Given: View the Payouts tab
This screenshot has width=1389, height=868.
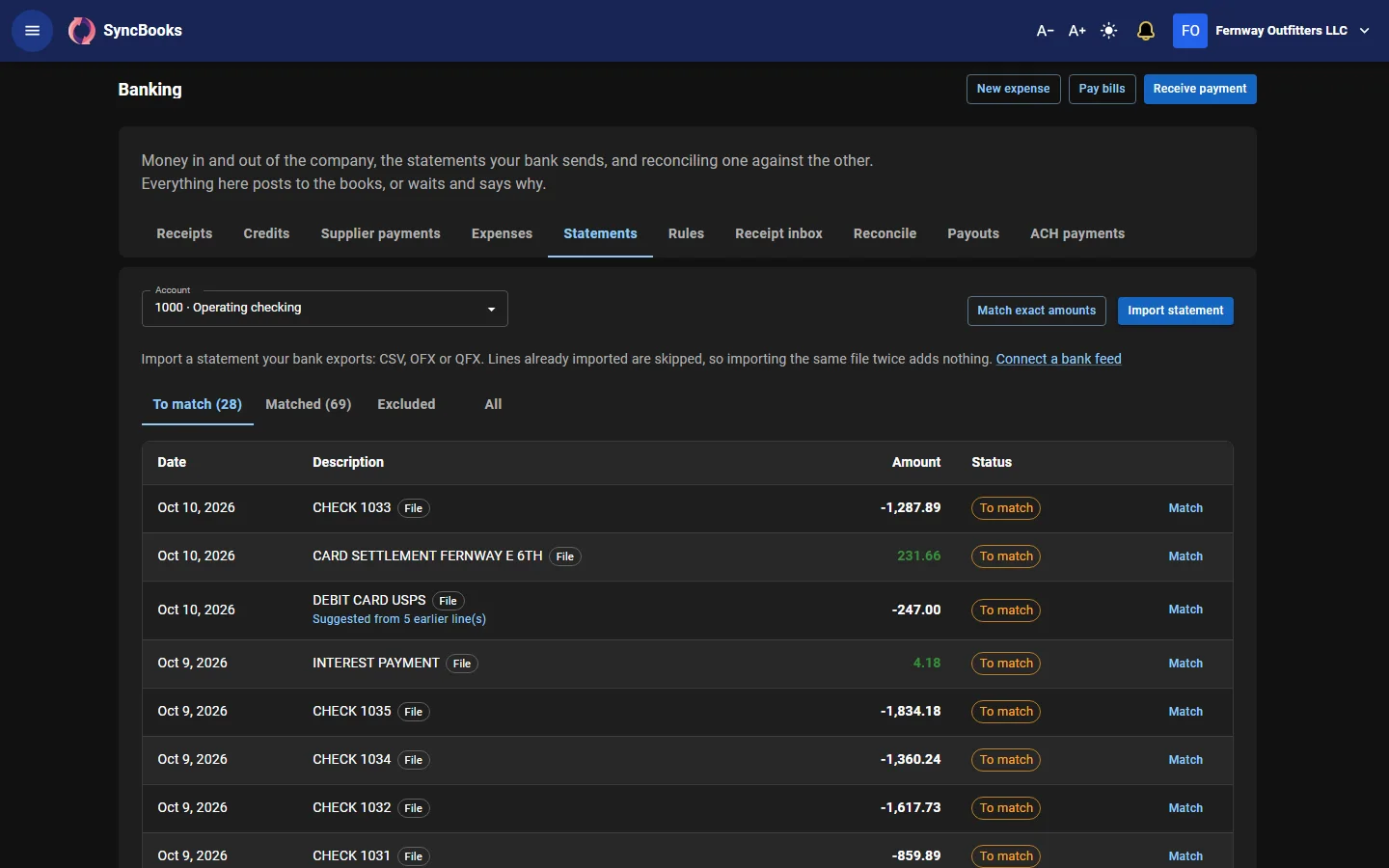Looking at the screenshot, I should coord(973,233).
